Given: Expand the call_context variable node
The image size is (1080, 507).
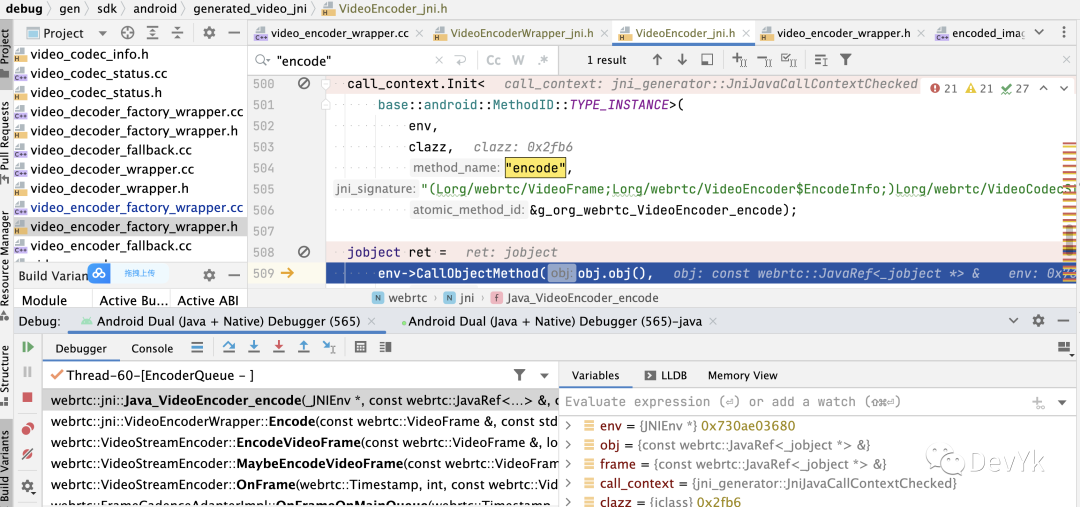Looking at the screenshot, I should [x=569, y=483].
